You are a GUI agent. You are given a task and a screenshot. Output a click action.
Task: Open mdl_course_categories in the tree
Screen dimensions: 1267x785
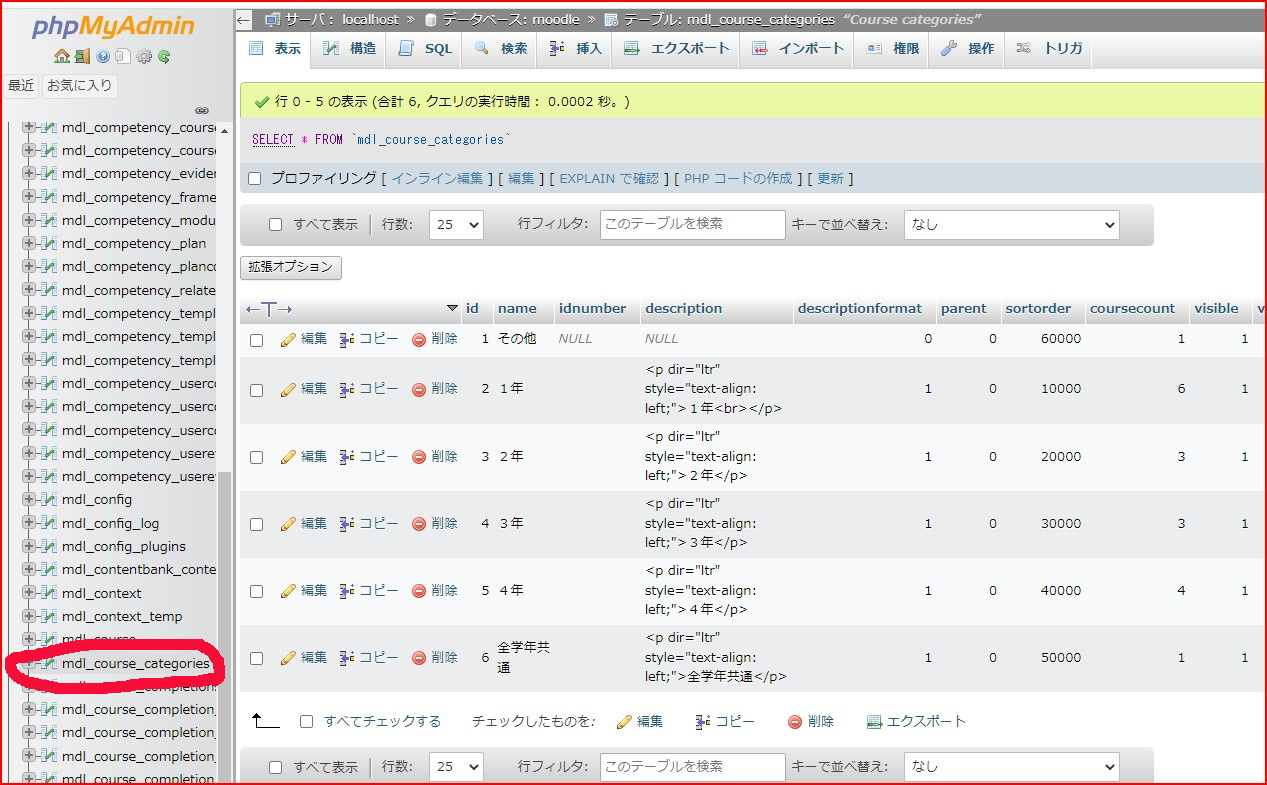(136, 663)
